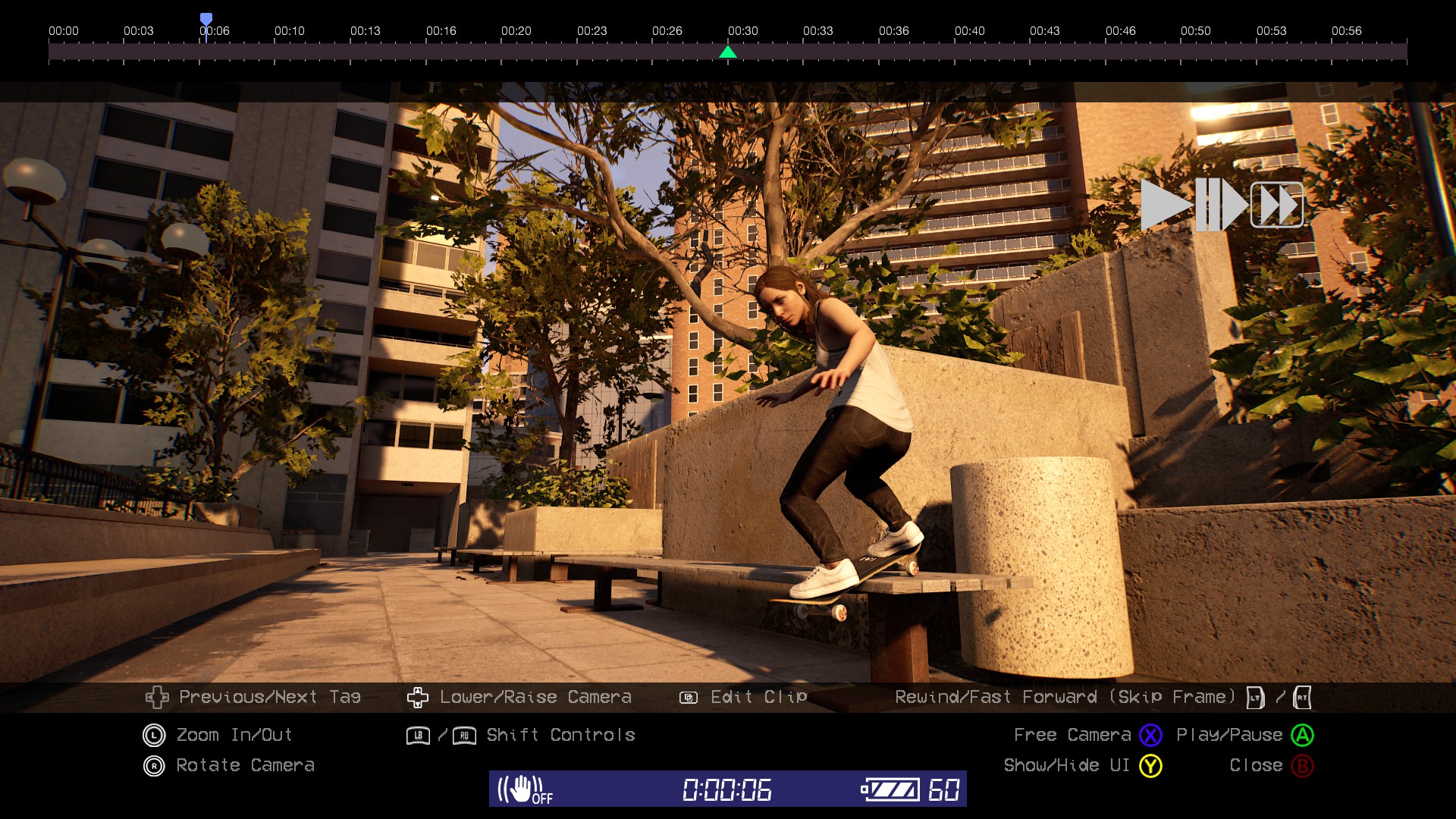Click the play triangle playback icon

(x=1164, y=205)
